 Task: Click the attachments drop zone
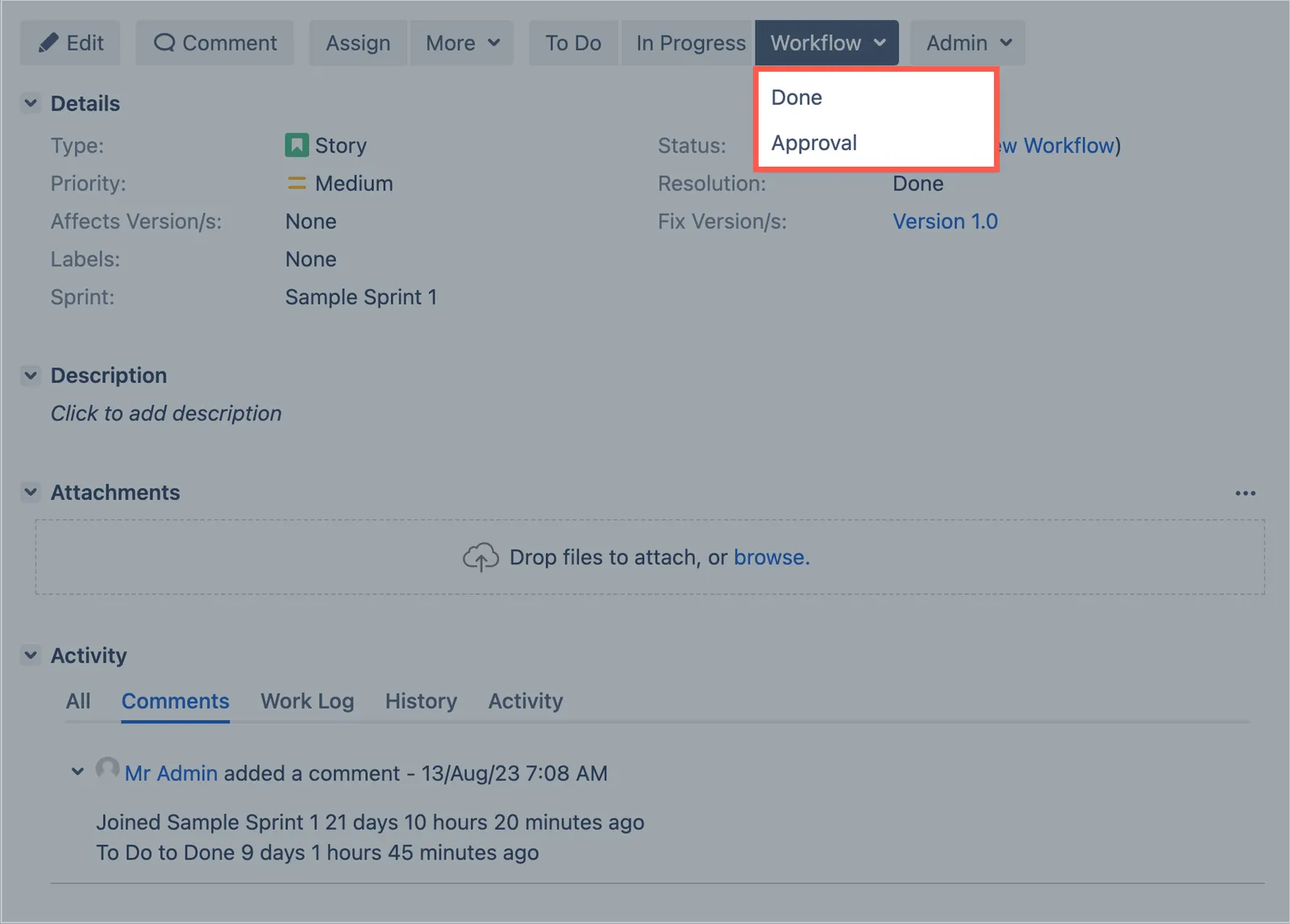coord(650,557)
